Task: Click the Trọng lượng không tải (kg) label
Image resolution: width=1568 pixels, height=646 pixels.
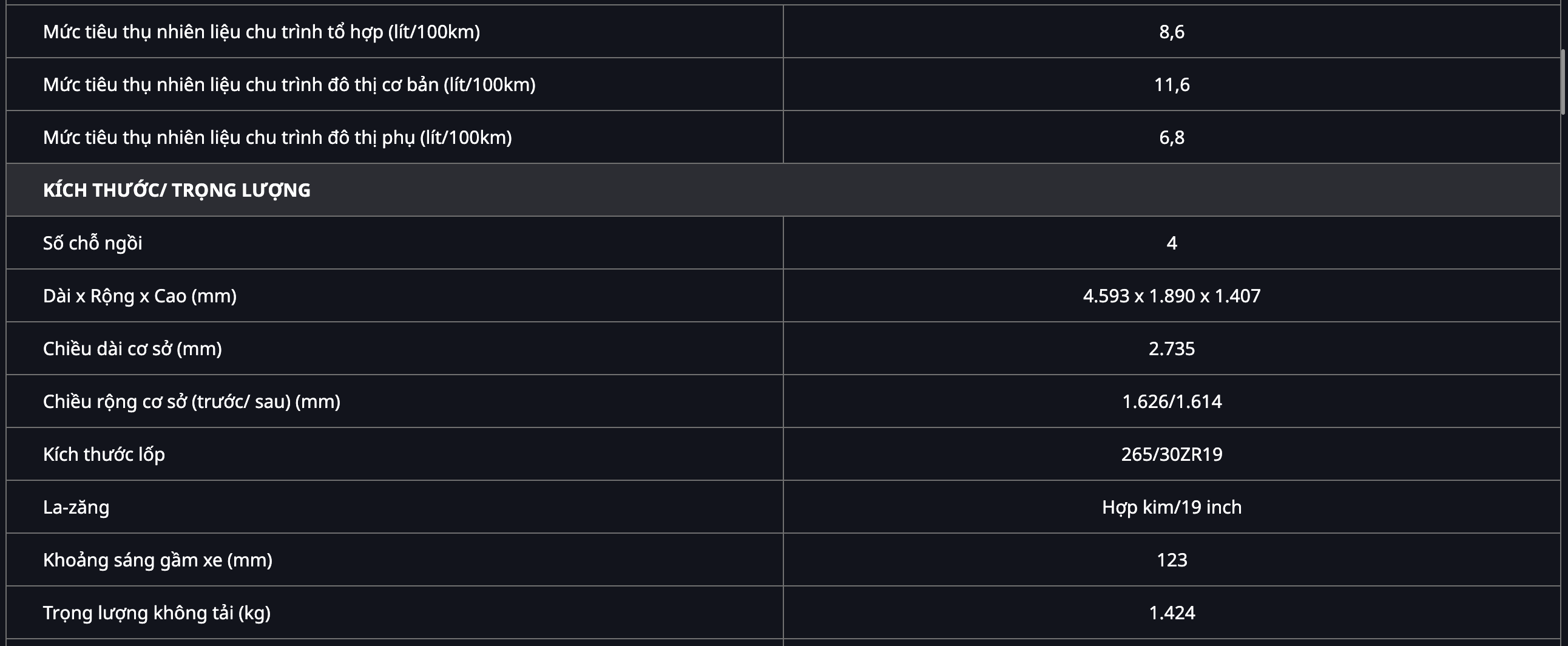Action: click(157, 613)
